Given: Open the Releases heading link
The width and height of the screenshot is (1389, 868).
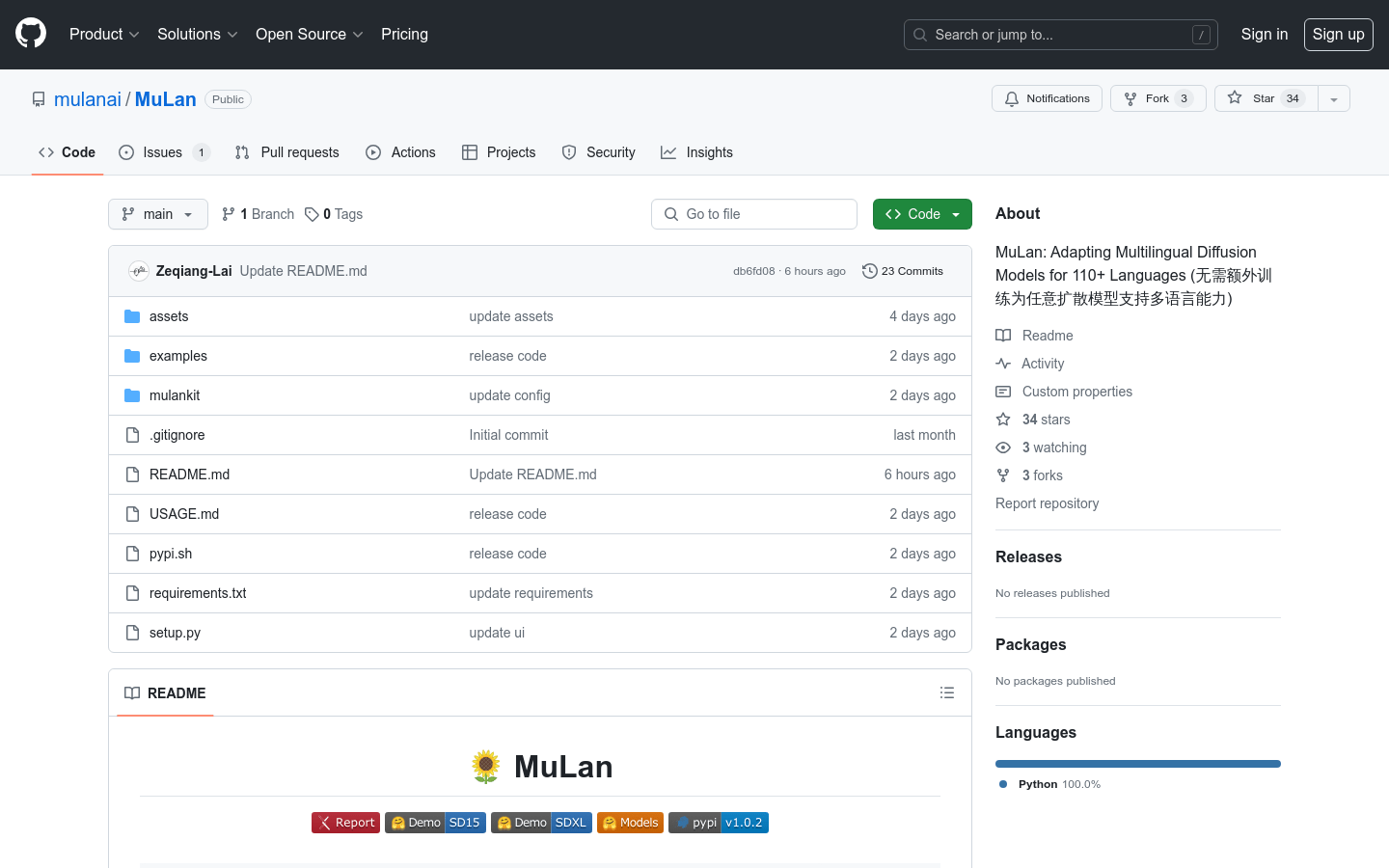Looking at the screenshot, I should [x=1028, y=557].
